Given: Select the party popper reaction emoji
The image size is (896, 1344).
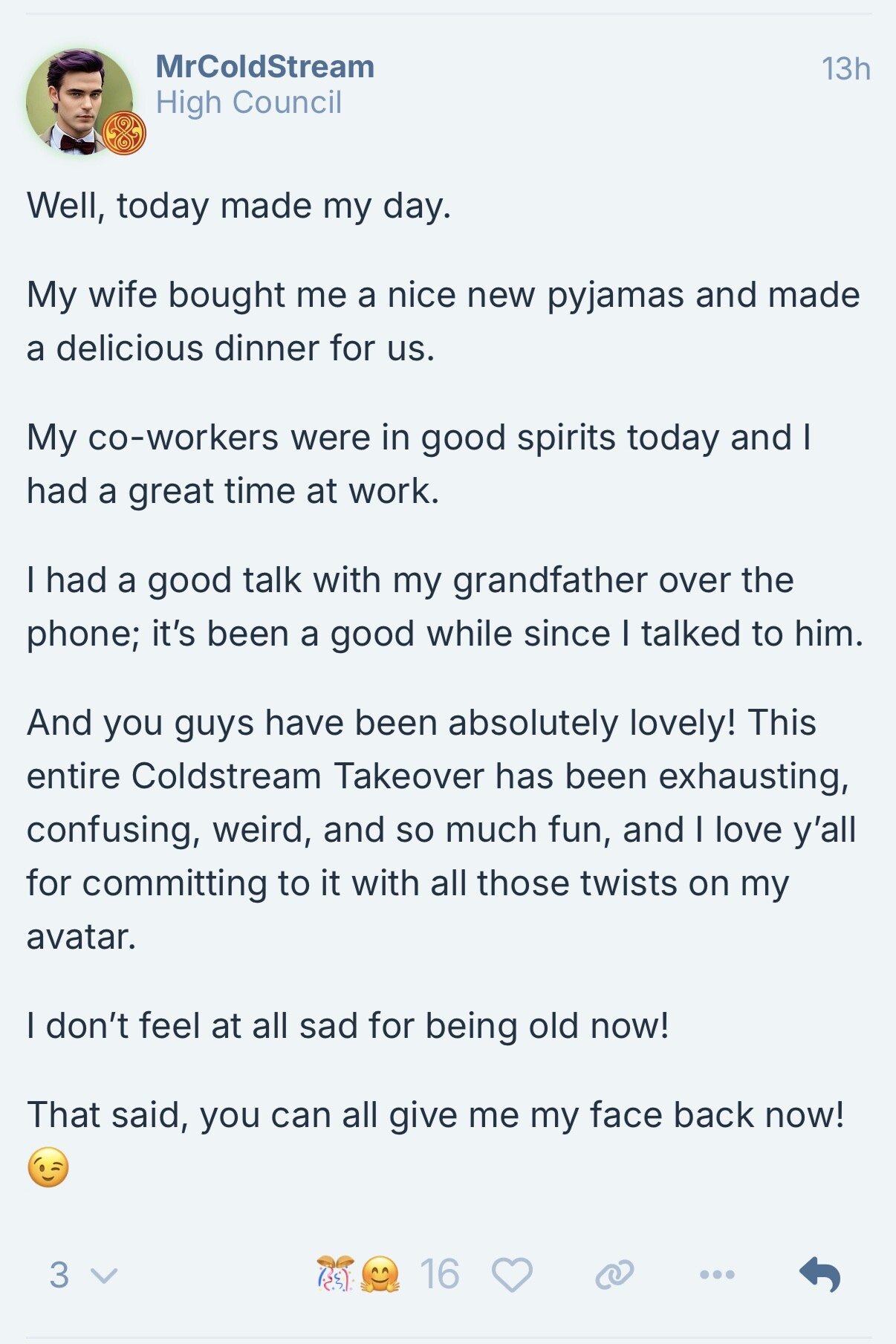Looking at the screenshot, I should pos(335,1274).
